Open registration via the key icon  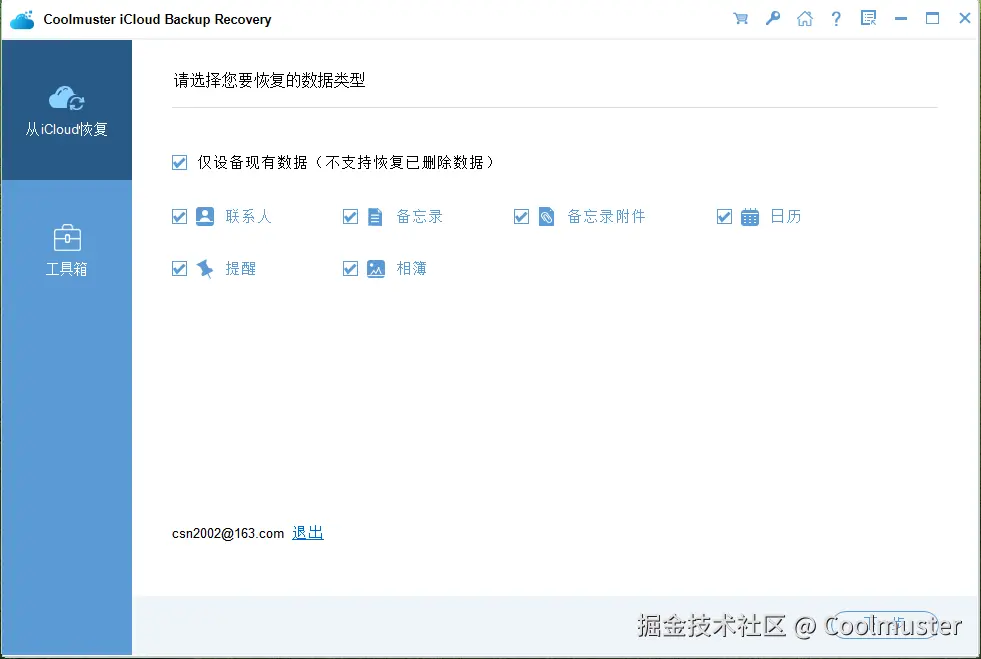pos(772,18)
